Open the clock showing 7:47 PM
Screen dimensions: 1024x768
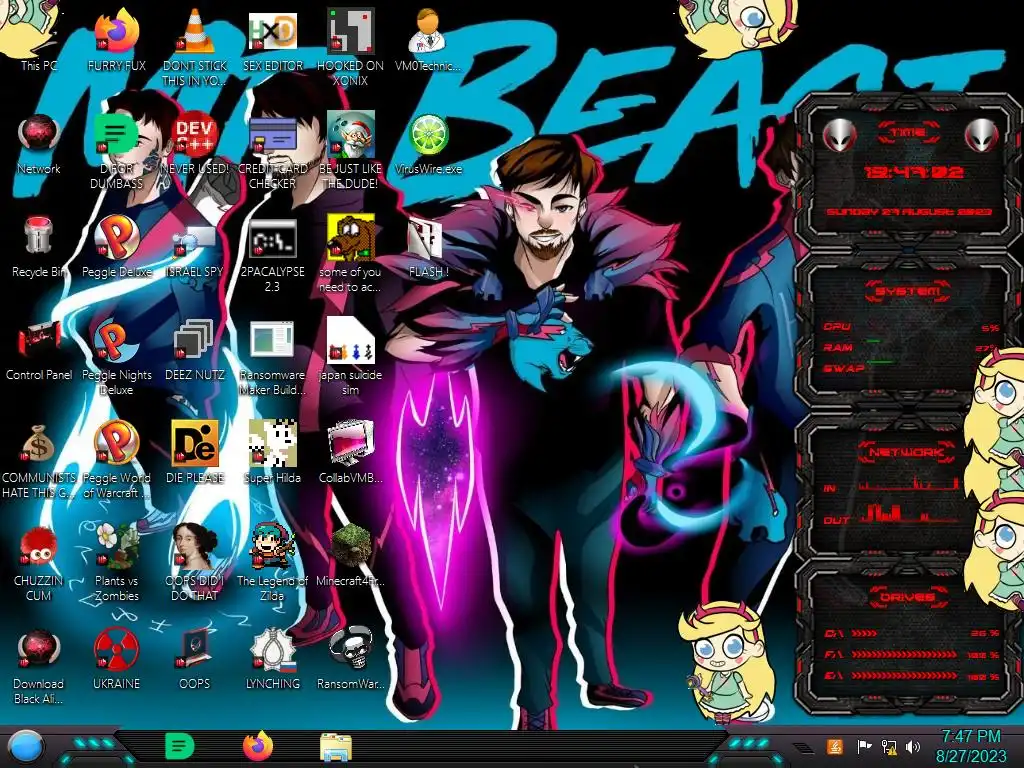(x=971, y=746)
